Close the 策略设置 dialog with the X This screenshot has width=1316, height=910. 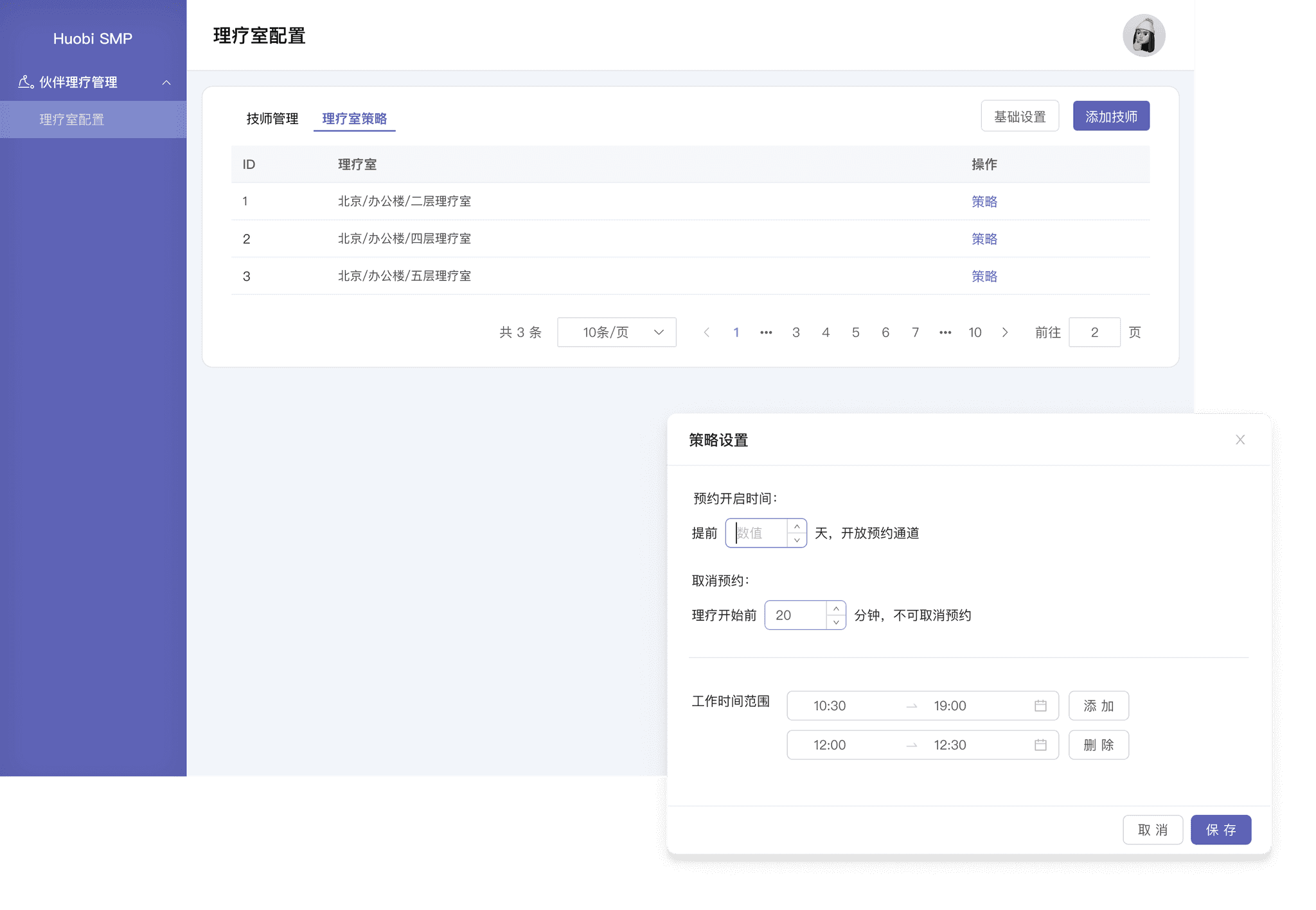[x=1240, y=440]
